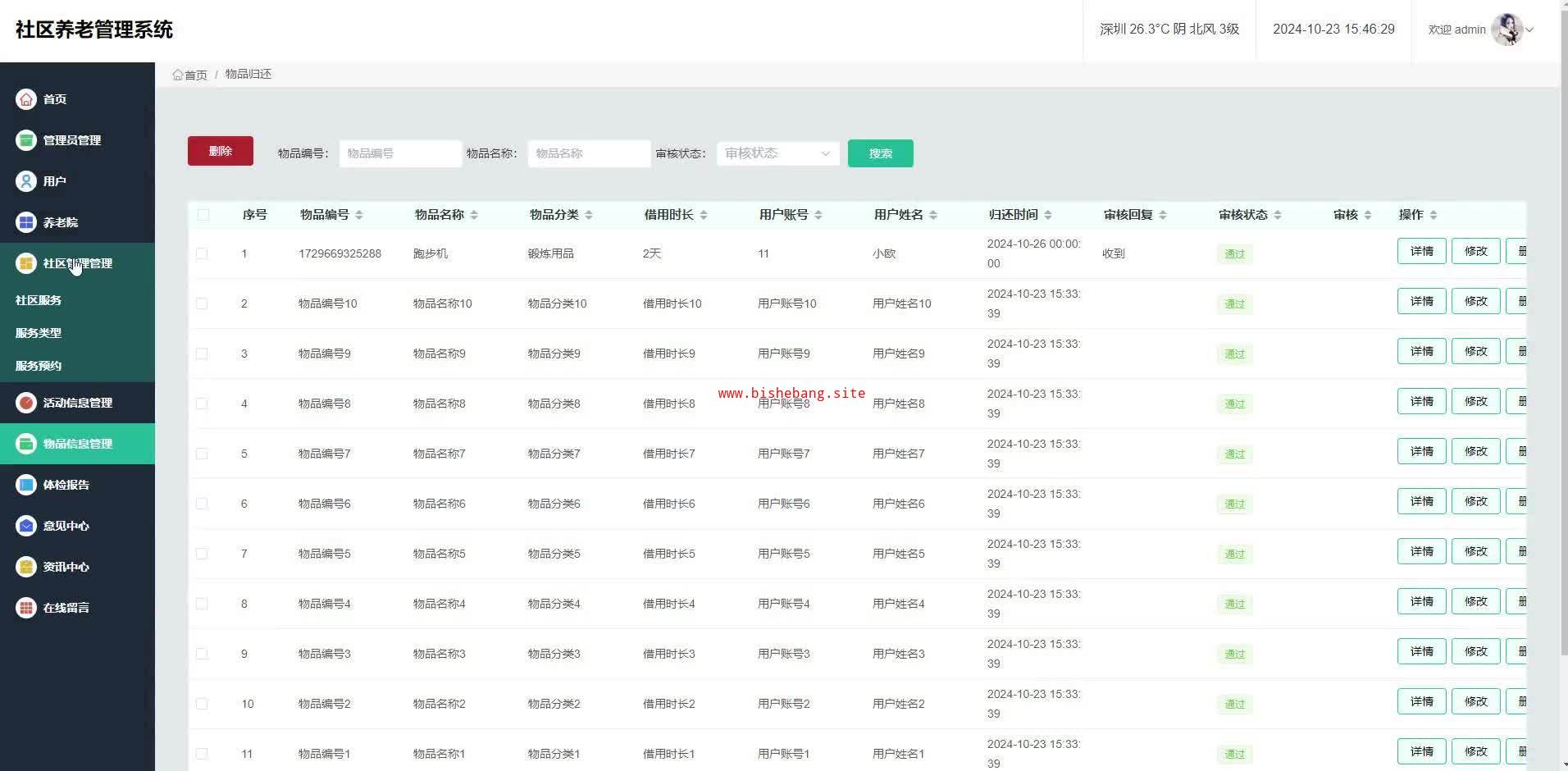This screenshot has height=771, width=1568.
Task: Focus the 物品名称 search input field
Action: [589, 153]
